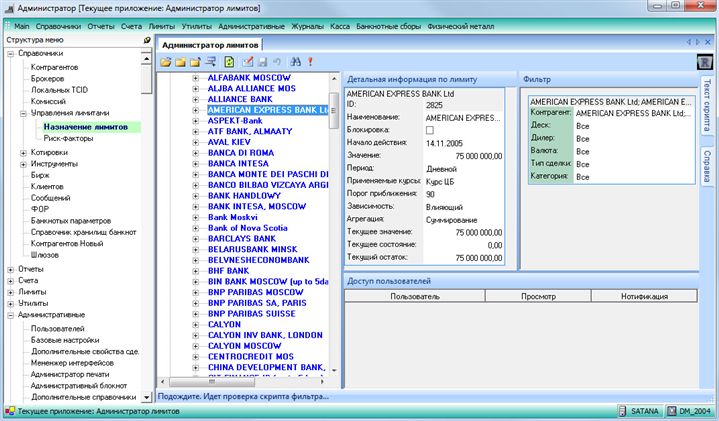This screenshot has height=421, width=719.
Task: Select Bank of Nova Scotia in list
Action: tap(248, 228)
